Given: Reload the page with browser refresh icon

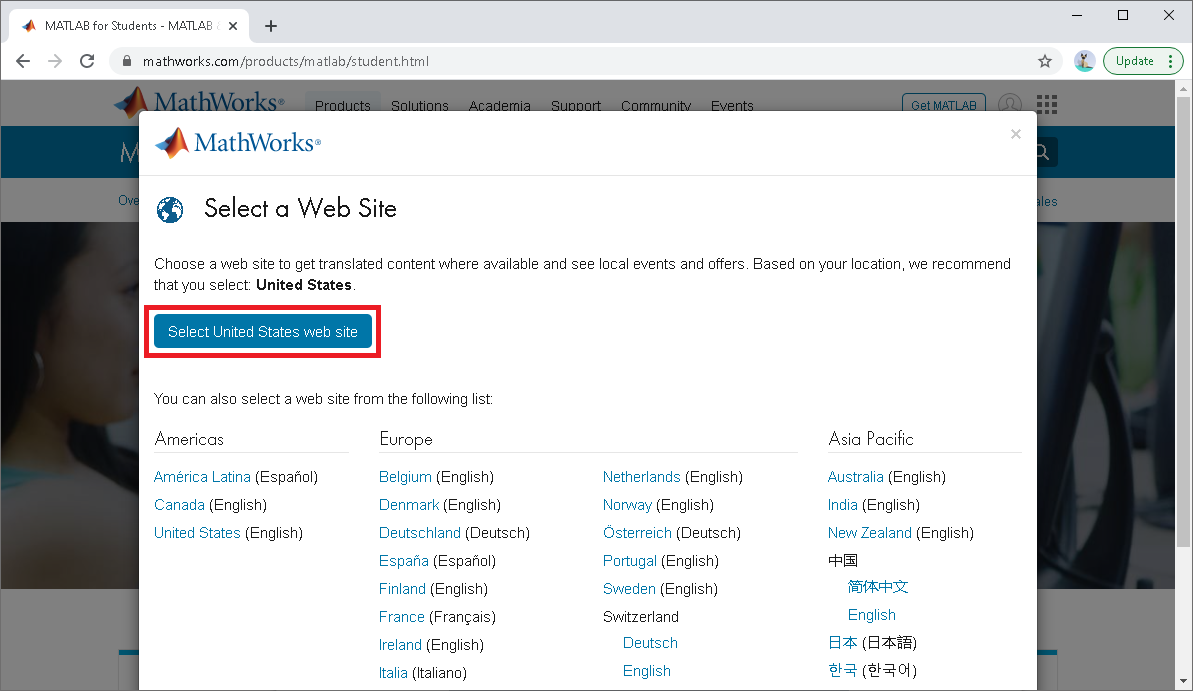Looking at the screenshot, I should click(88, 61).
